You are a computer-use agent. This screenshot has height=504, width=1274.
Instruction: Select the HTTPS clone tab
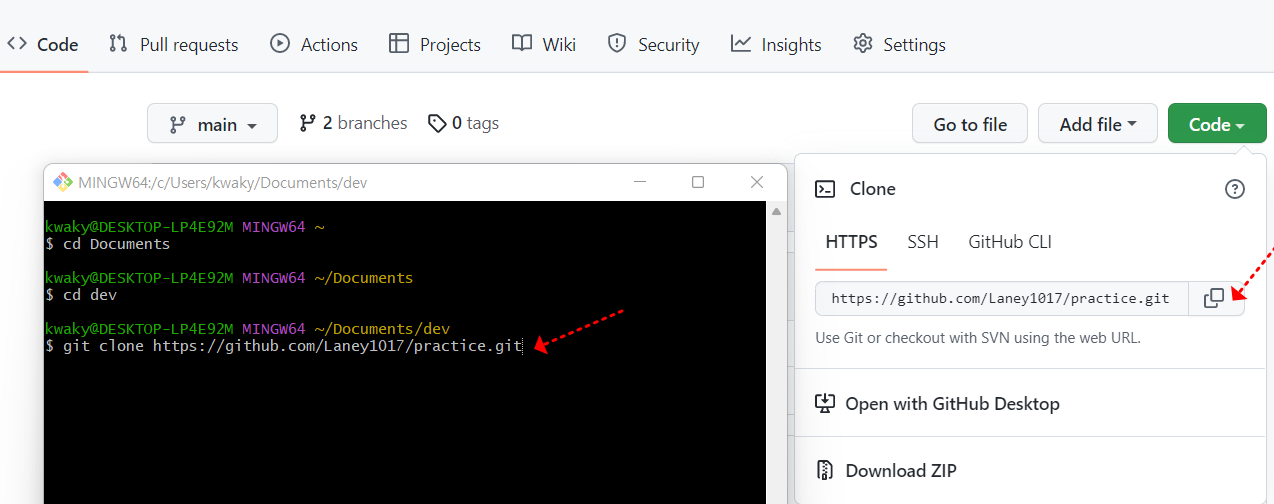[x=851, y=242]
